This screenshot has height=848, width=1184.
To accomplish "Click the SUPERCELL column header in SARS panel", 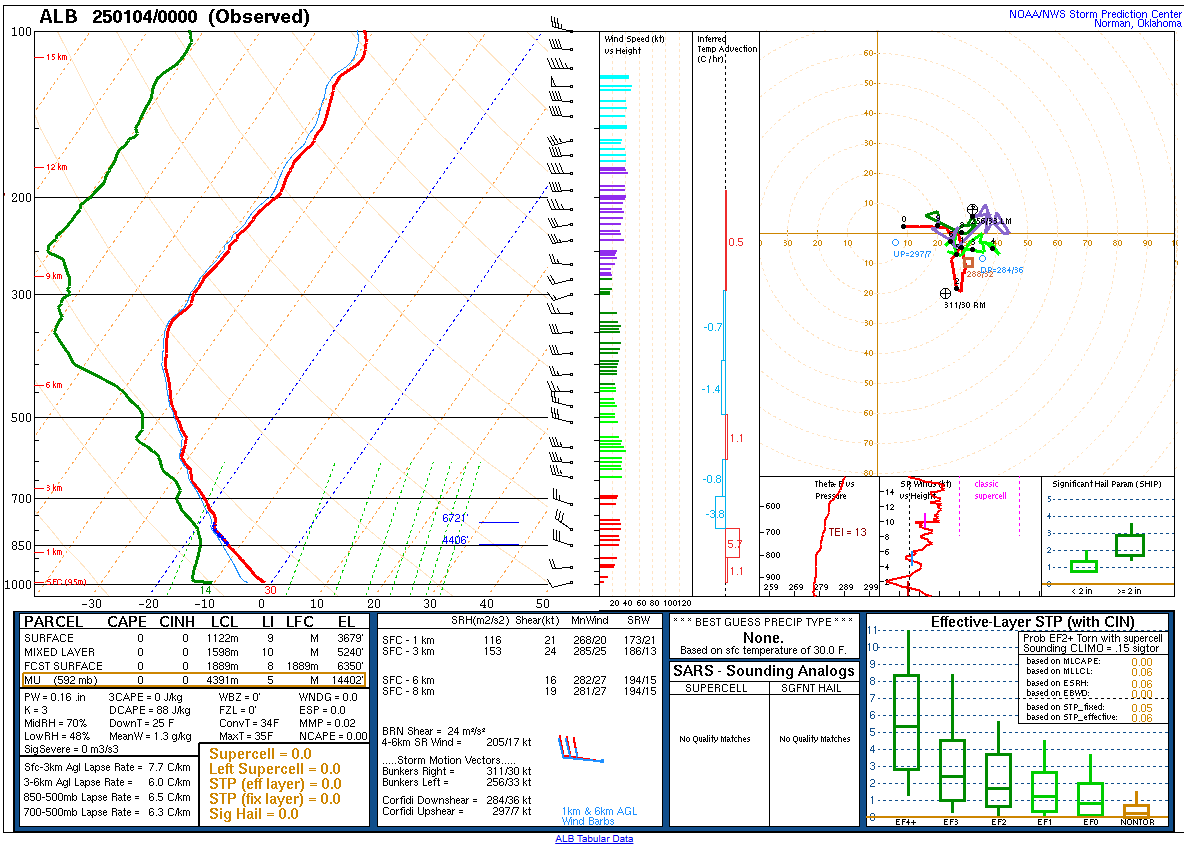I will pos(716,689).
